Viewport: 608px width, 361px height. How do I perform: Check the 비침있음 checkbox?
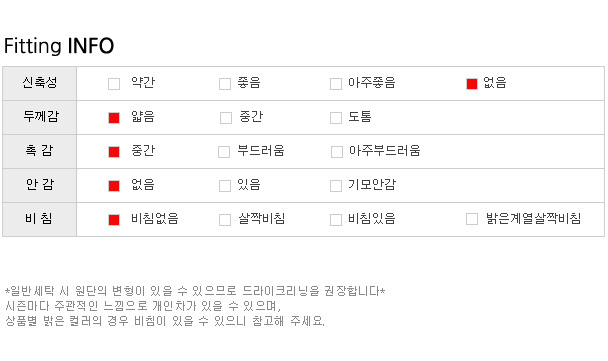click(x=336, y=220)
